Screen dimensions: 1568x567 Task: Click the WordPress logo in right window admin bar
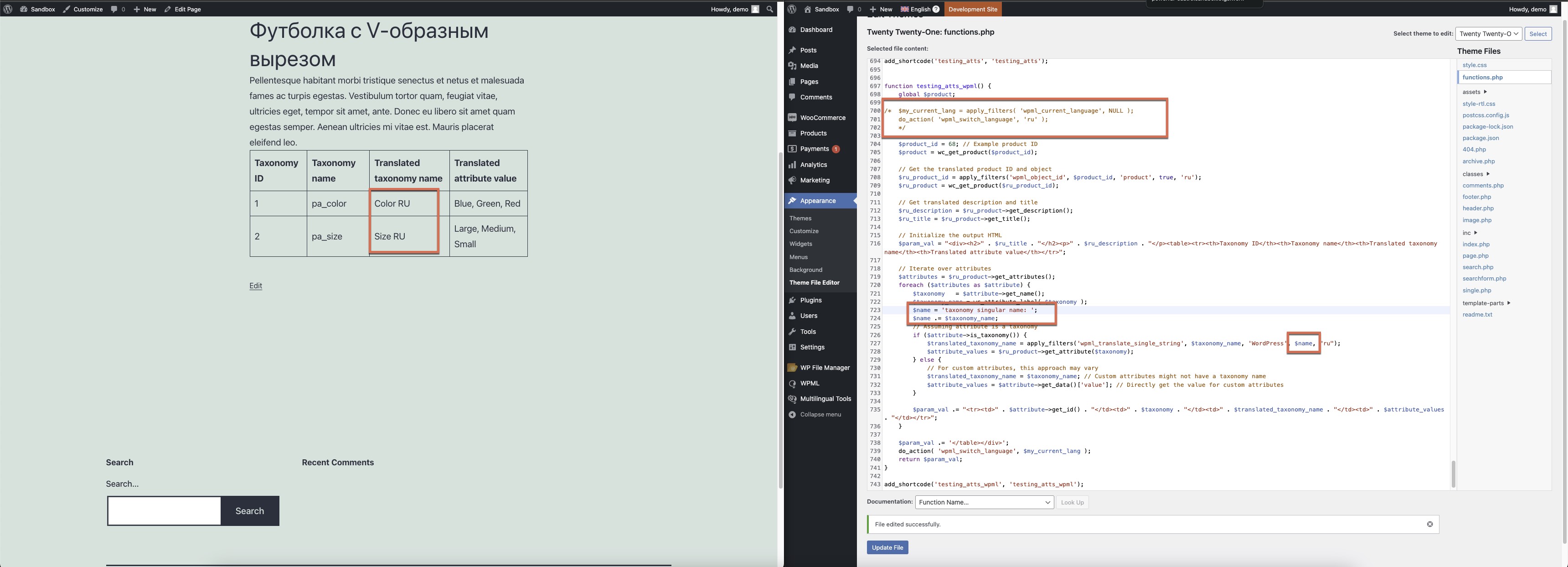pyautogui.click(x=792, y=9)
